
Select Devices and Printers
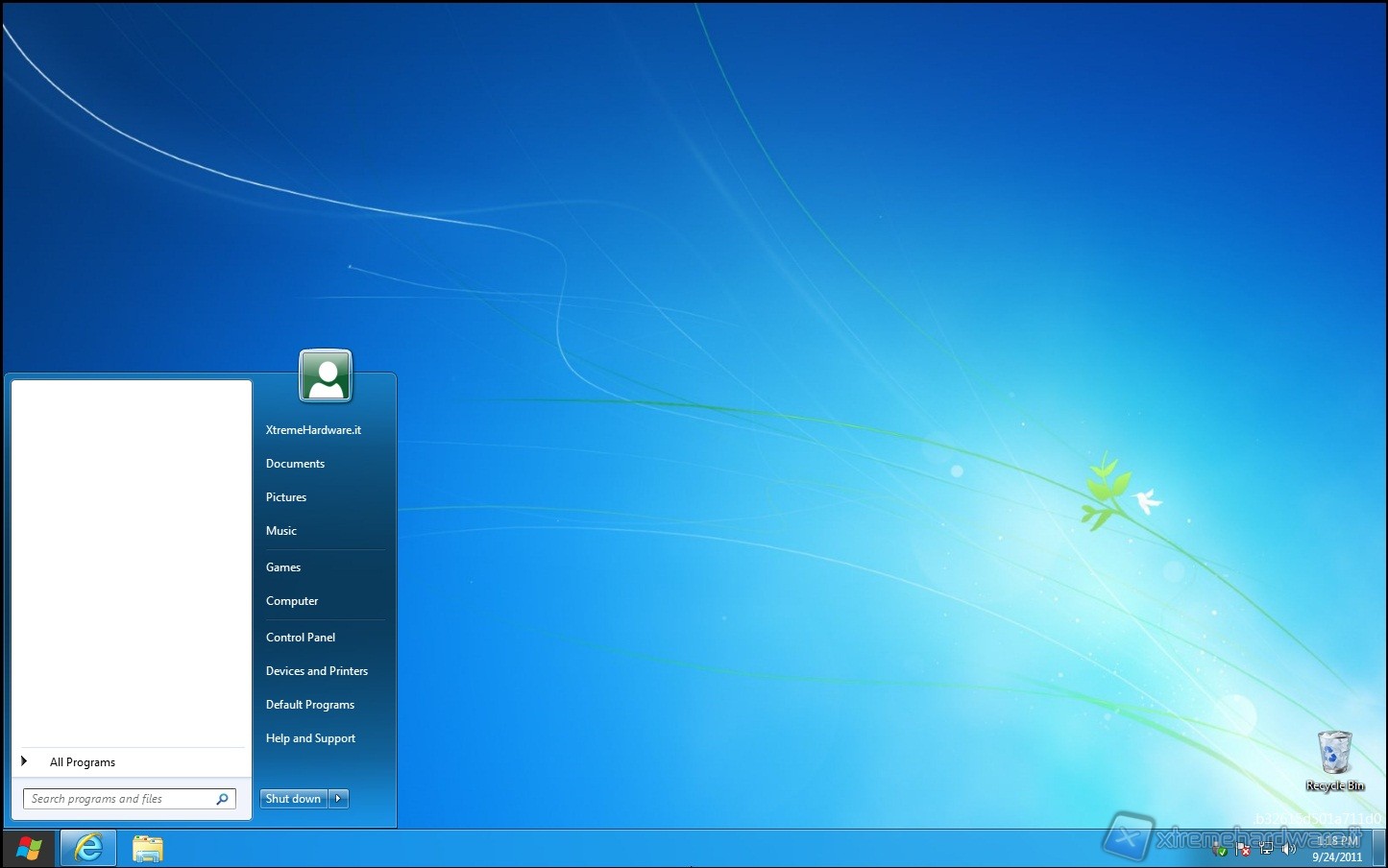pos(317,671)
